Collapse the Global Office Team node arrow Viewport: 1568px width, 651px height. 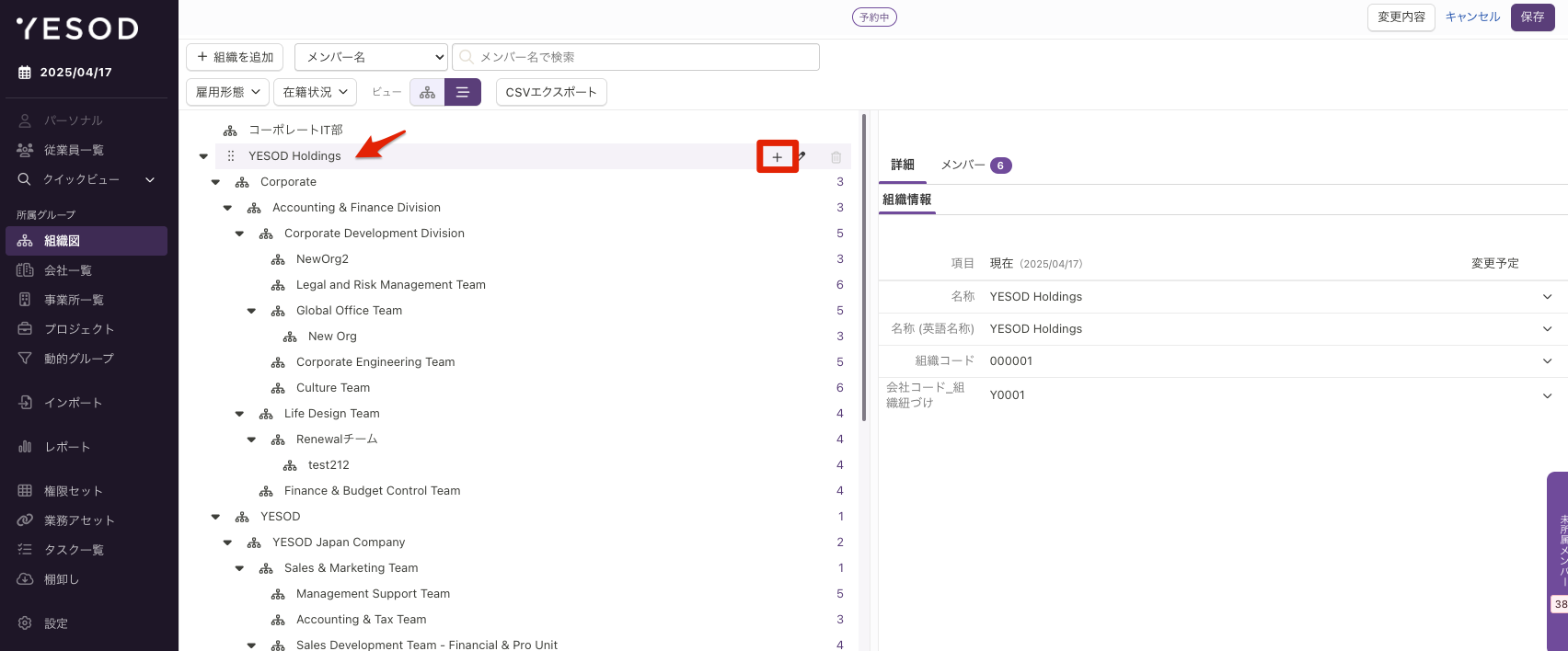tap(251, 311)
